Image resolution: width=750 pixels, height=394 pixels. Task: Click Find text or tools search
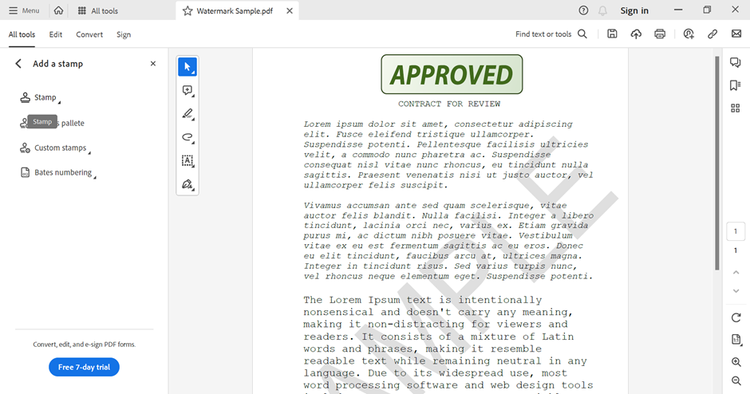tap(551, 34)
